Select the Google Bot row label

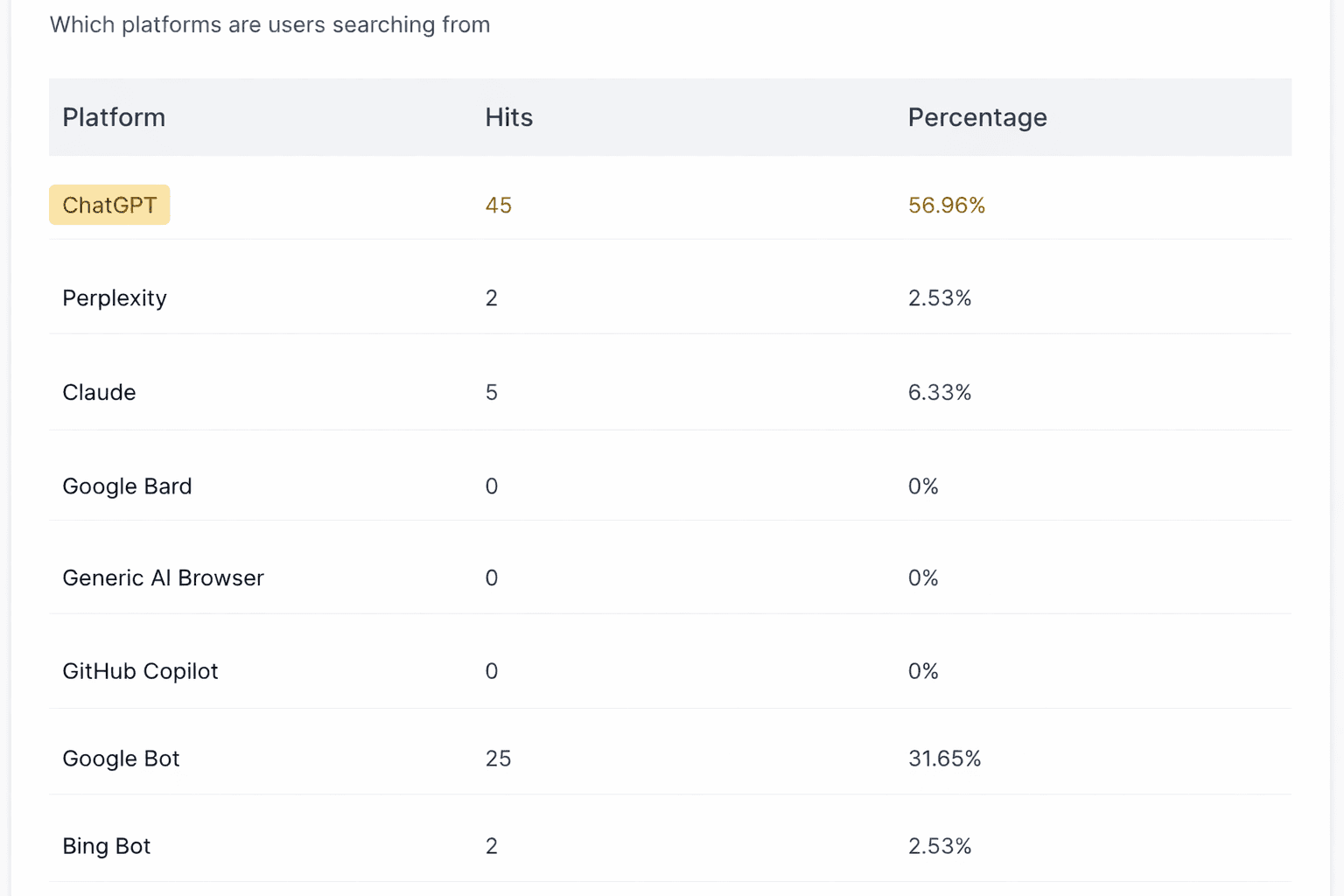click(x=121, y=759)
